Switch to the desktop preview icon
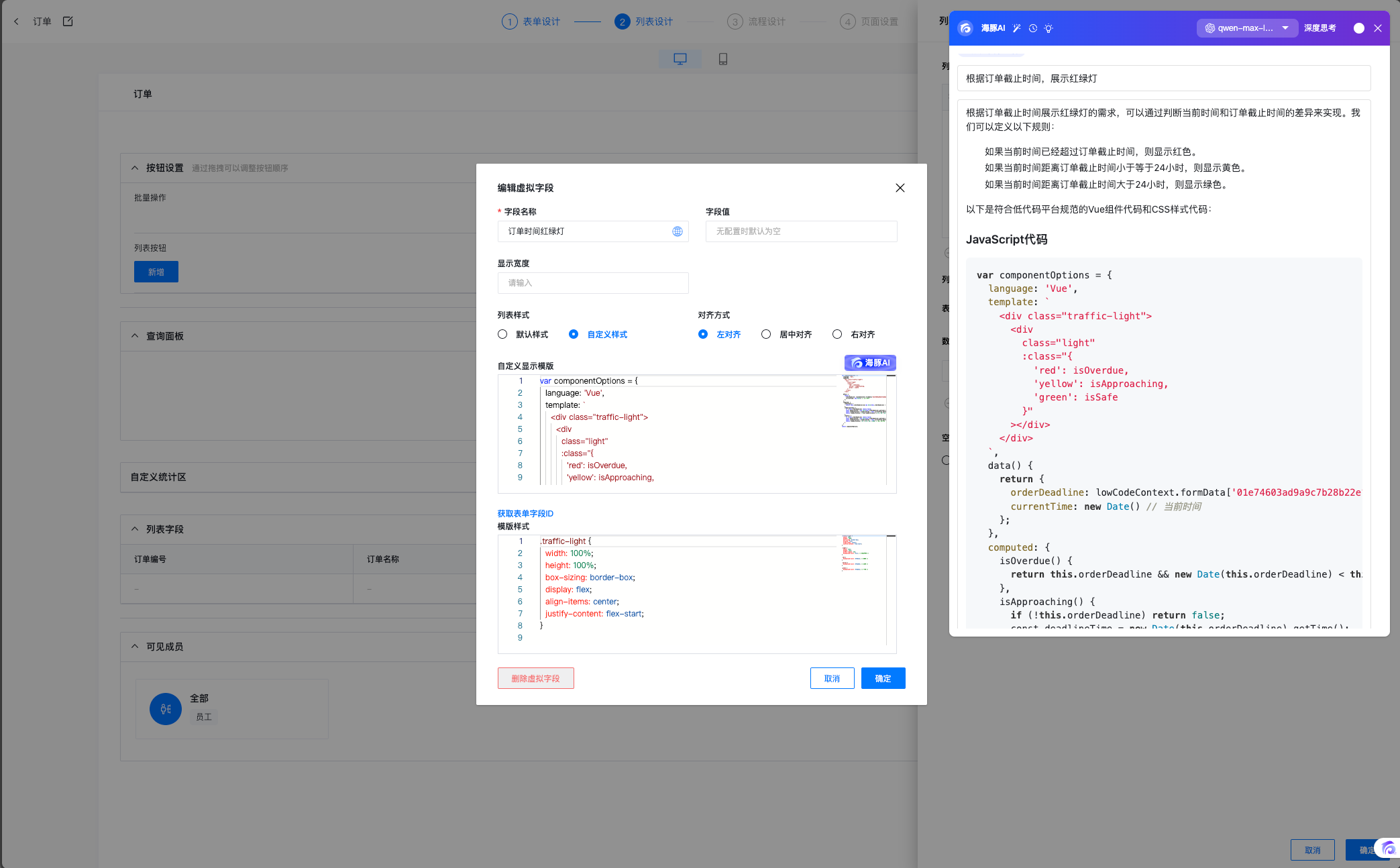The width and height of the screenshot is (1400, 868). (x=680, y=59)
